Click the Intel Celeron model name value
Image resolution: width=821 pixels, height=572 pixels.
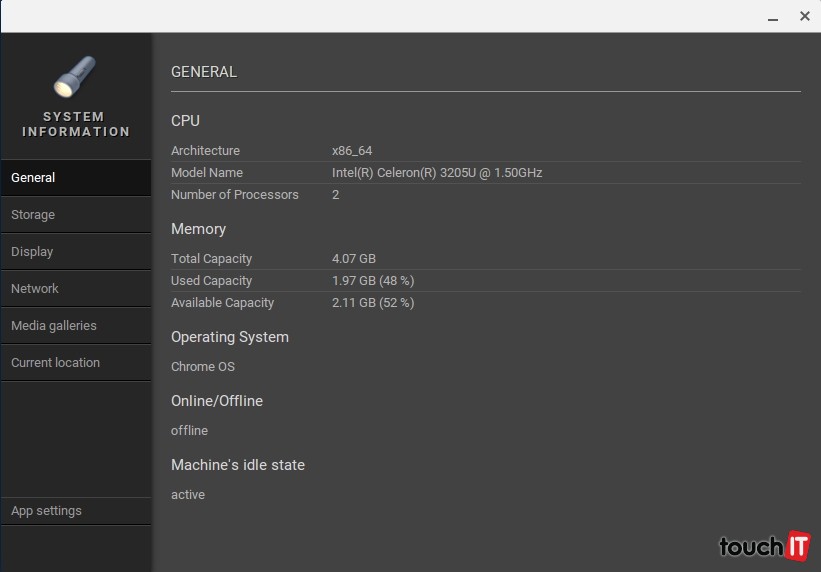(437, 173)
